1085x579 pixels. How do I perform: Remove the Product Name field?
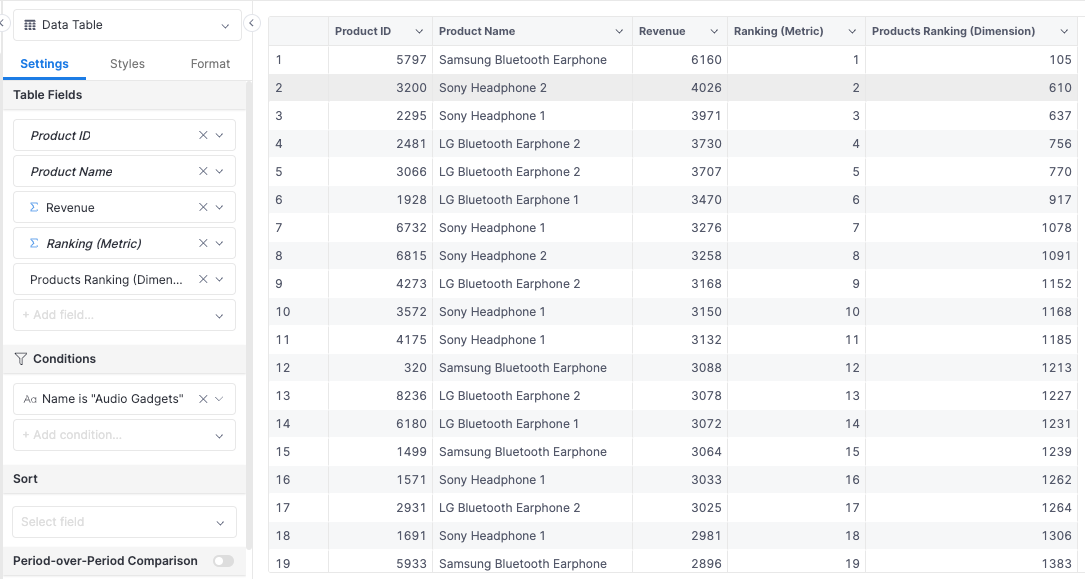click(203, 172)
